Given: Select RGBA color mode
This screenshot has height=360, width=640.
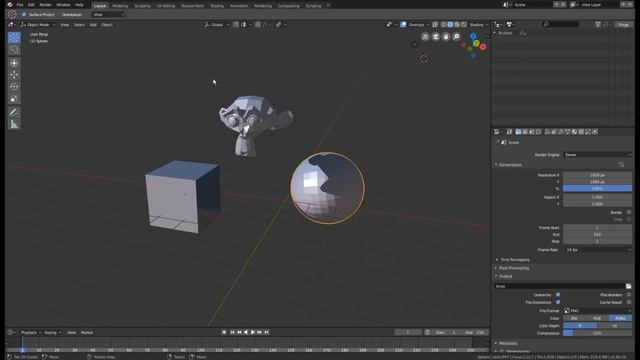Looking at the screenshot, I should click(620, 318).
